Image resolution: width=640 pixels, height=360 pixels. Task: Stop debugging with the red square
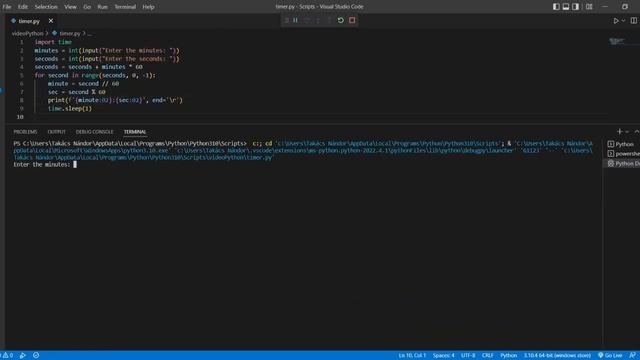352,20
